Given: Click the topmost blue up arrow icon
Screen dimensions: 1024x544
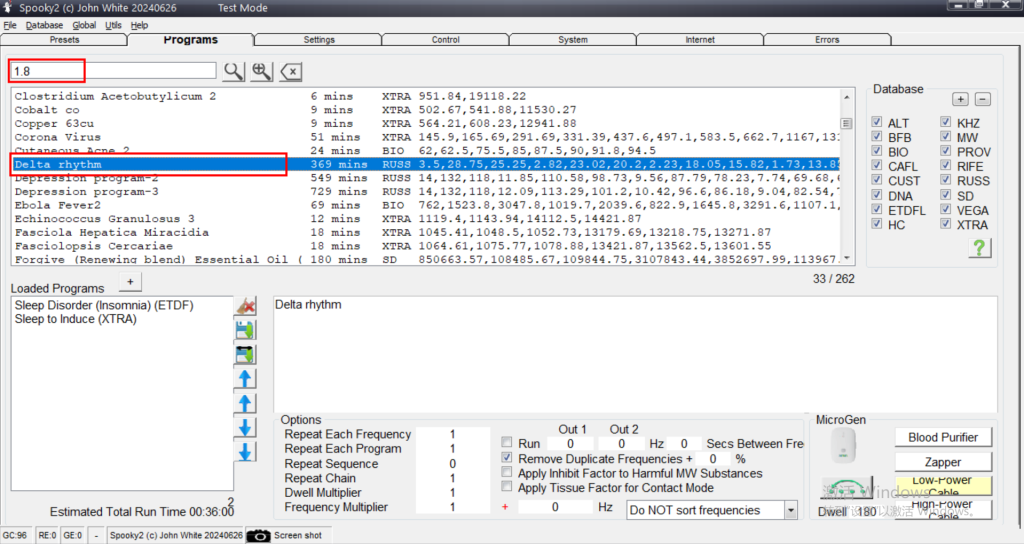Looking at the screenshot, I should pyautogui.click(x=245, y=379).
